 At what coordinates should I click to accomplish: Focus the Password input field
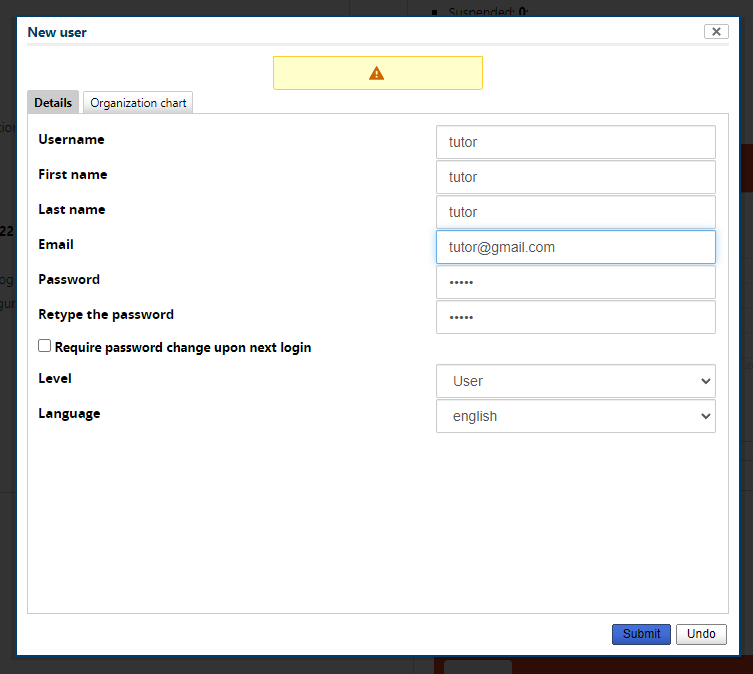click(576, 282)
